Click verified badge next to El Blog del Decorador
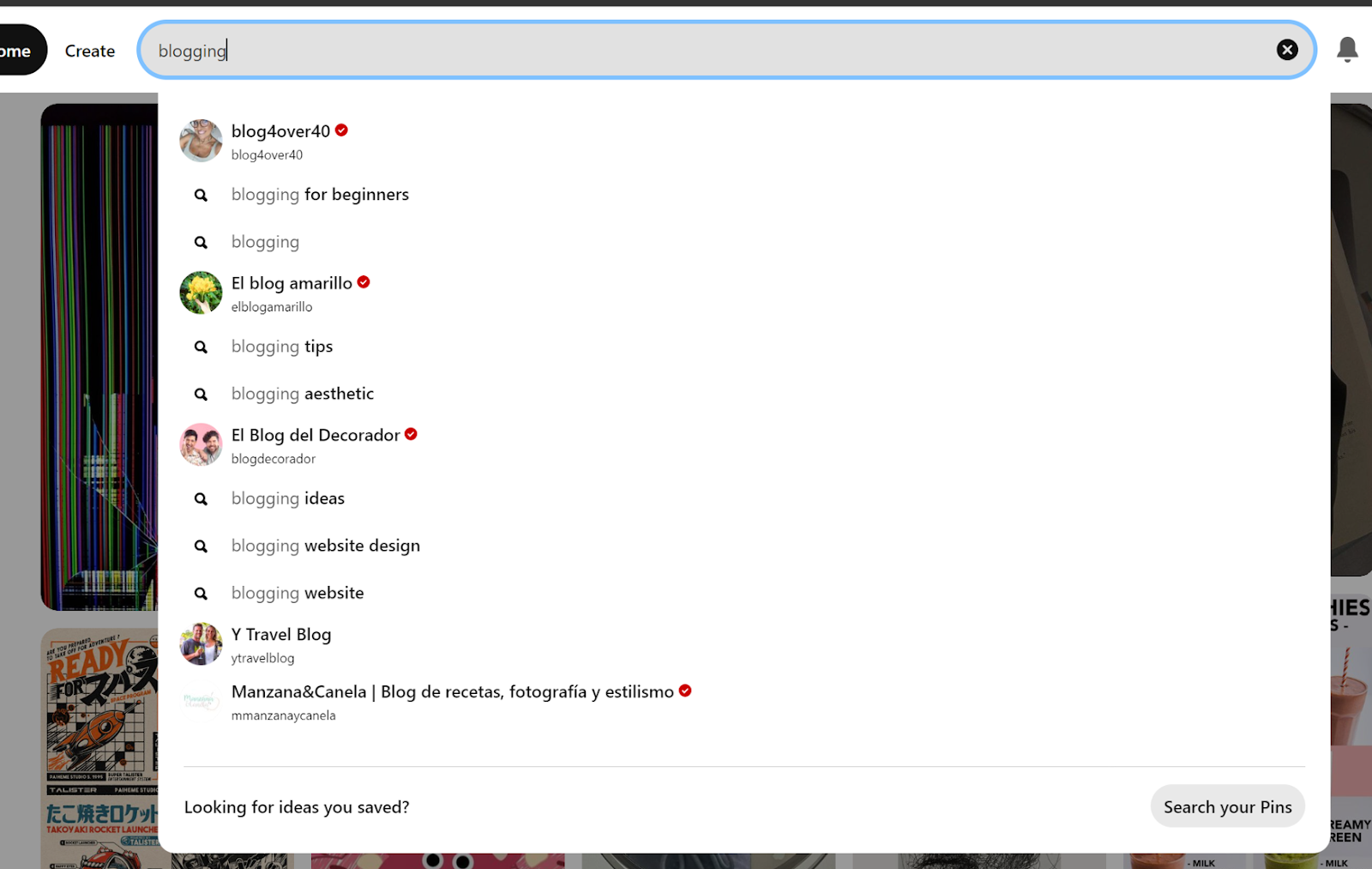This screenshot has width=1372, height=869. [x=411, y=434]
